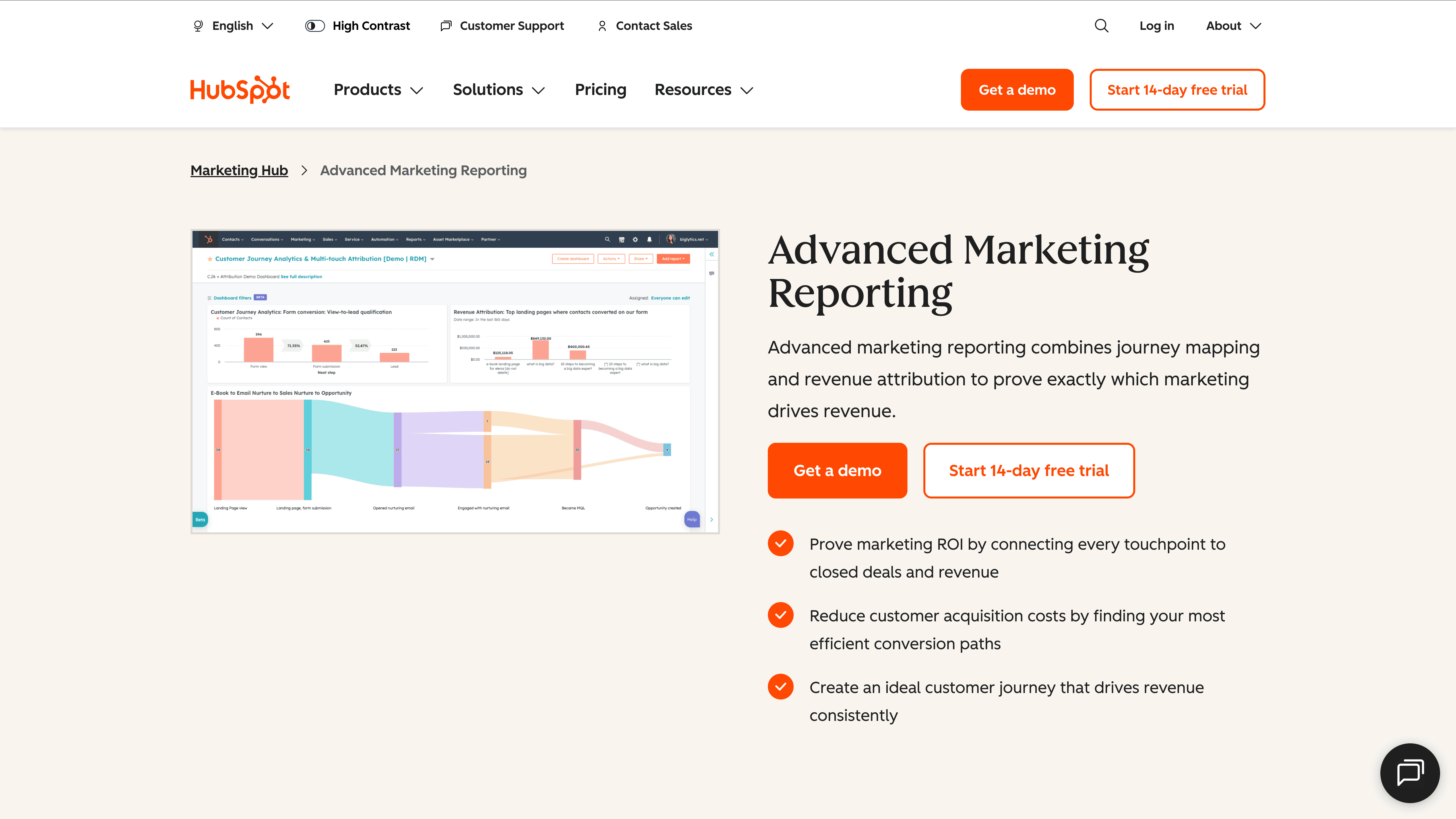Expand the English language selector

click(x=233, y=25)
